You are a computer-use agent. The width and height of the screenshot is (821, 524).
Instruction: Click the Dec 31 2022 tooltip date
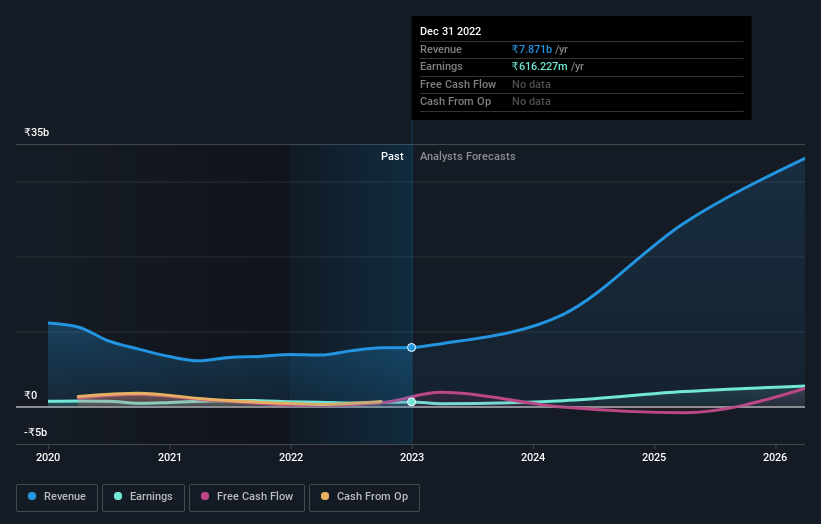pos(450,31)
